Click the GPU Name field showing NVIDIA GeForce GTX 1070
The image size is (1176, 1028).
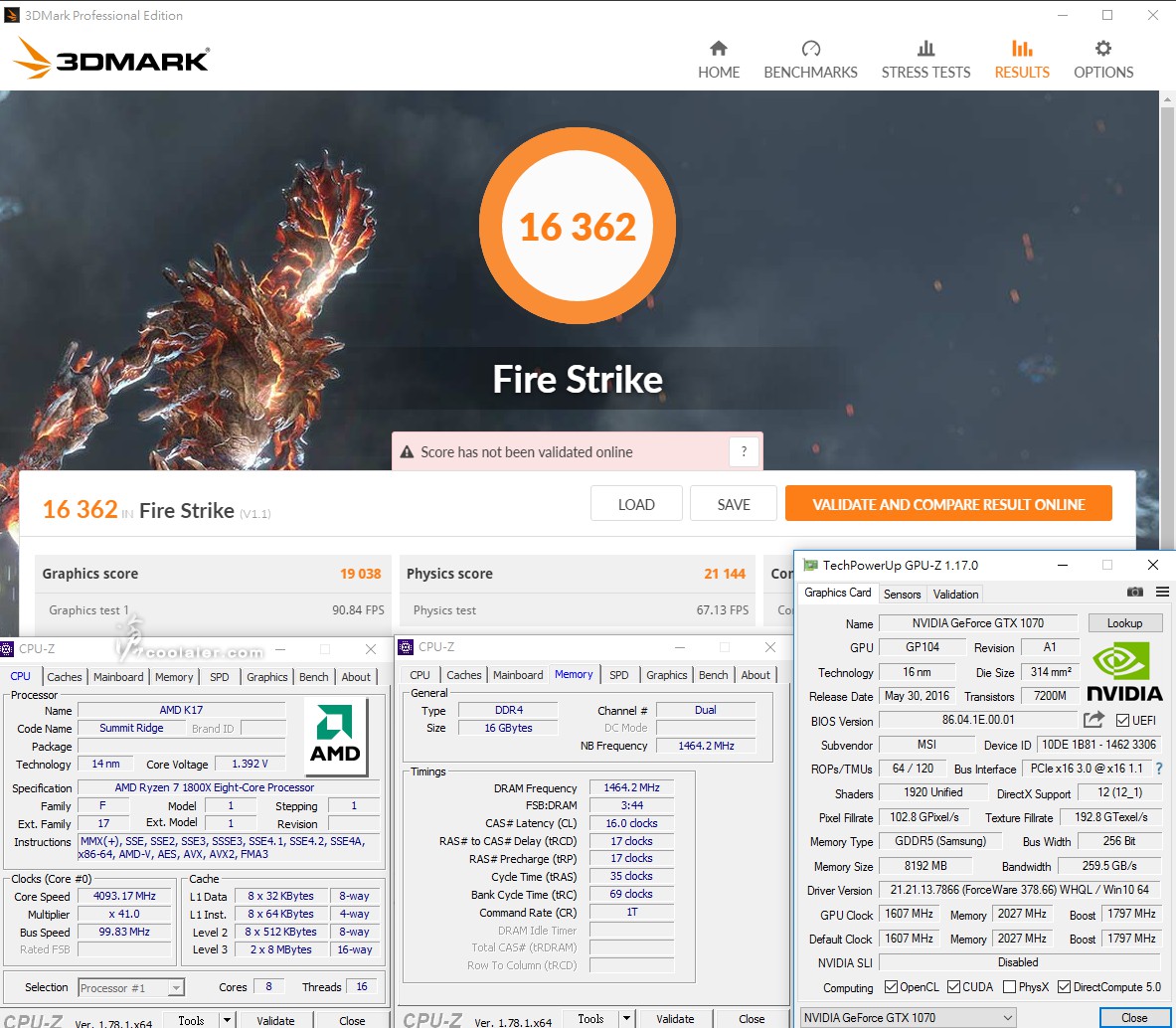[978, 623]
